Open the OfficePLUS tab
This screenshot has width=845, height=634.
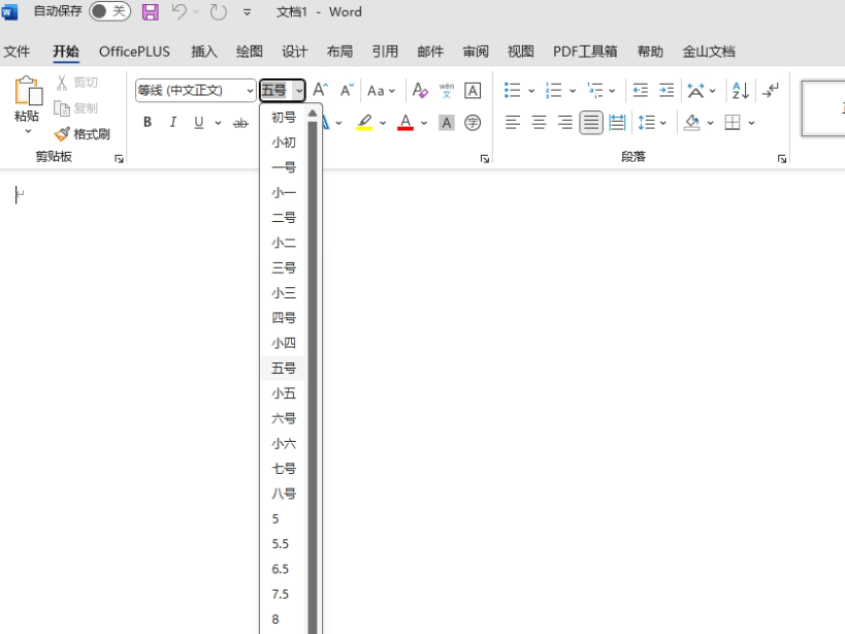[135, 51]
